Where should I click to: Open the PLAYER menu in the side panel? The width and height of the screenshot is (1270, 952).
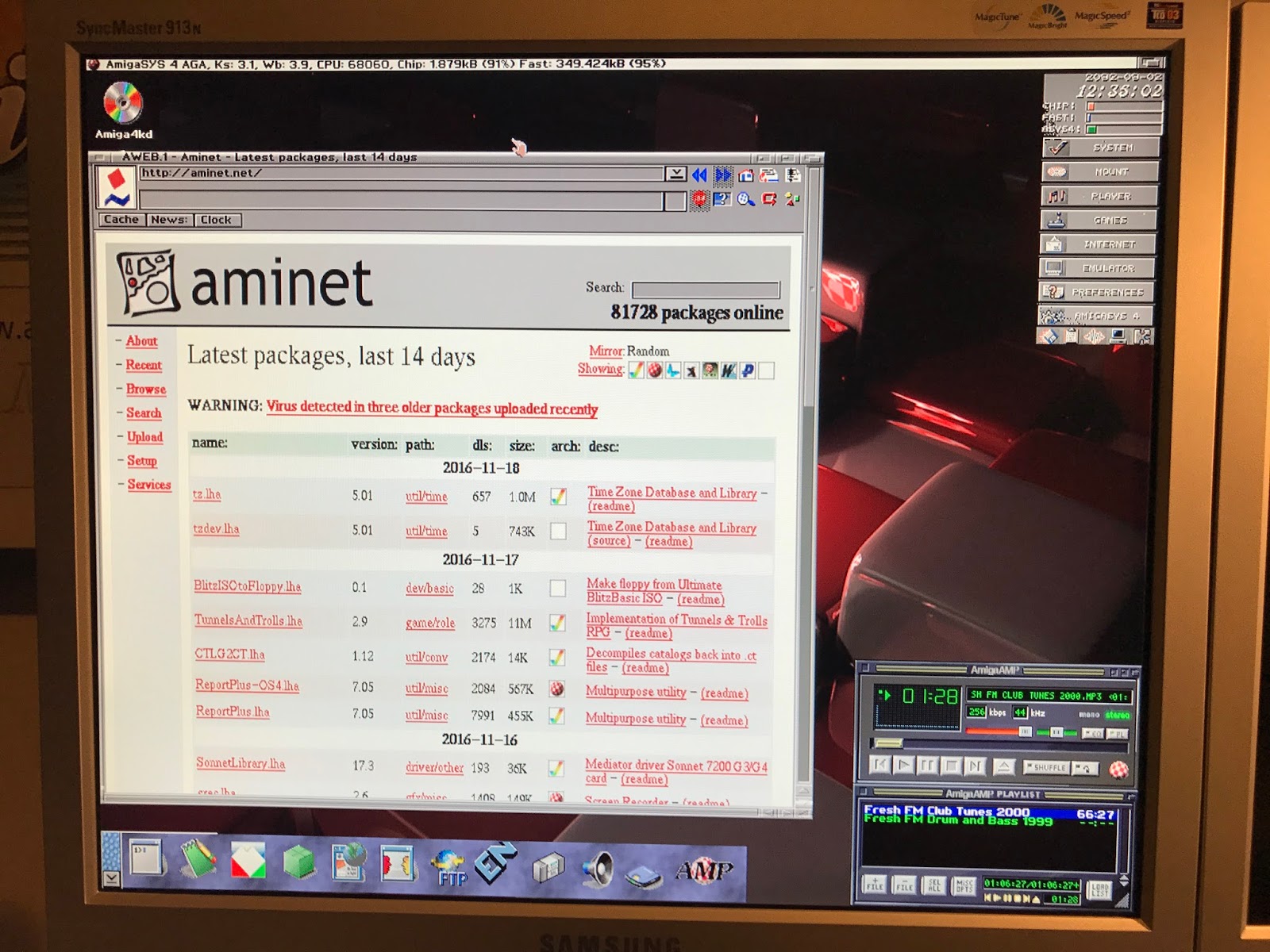click(1099, 196)
